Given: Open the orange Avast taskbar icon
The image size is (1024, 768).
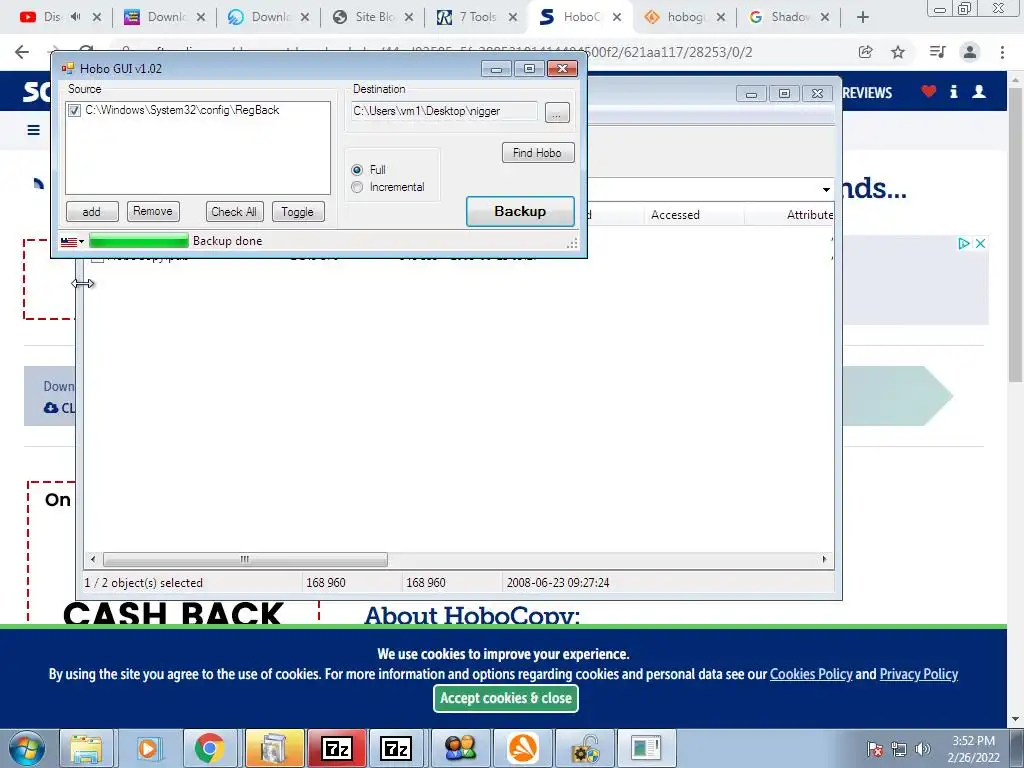Looking at the screenshot, I should click(522, 748).
